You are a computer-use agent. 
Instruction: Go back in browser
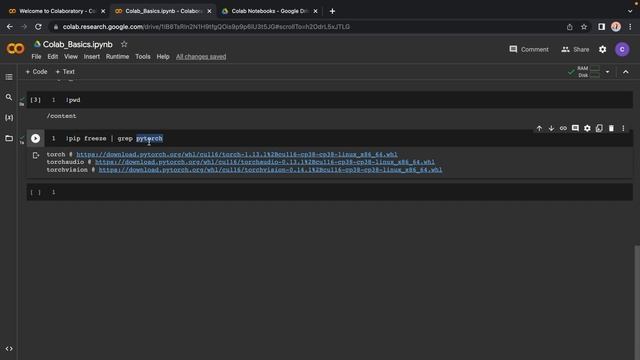coord(9,27)
